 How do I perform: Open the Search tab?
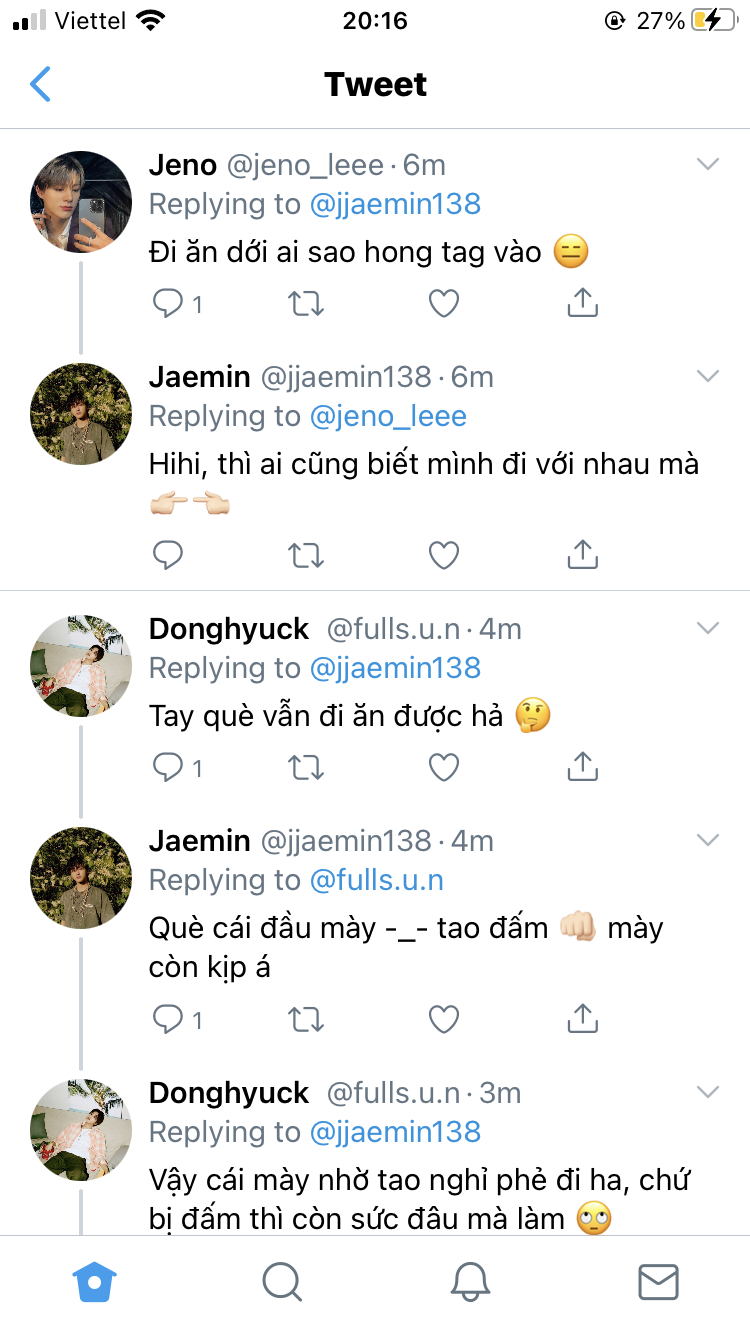(x=282, y=1280)
